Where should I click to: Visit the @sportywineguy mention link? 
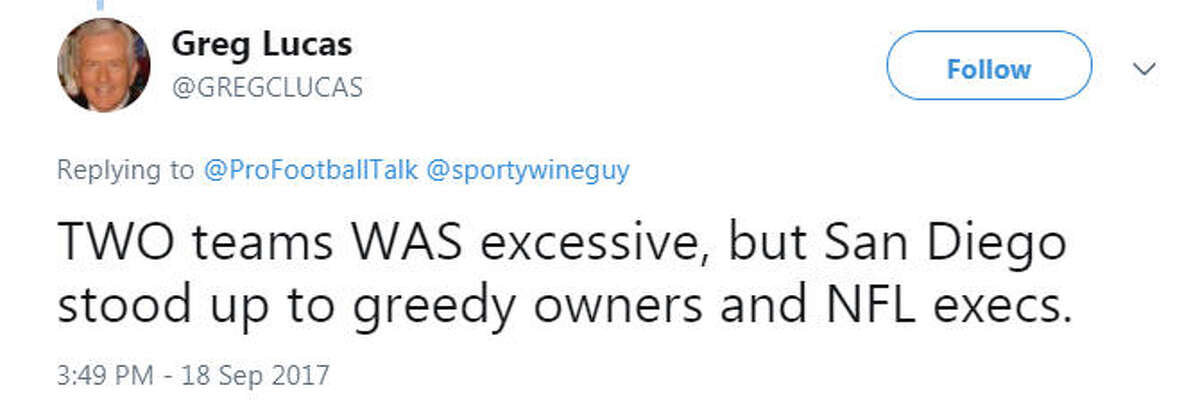pyautogui.click(x=528, y=171)
